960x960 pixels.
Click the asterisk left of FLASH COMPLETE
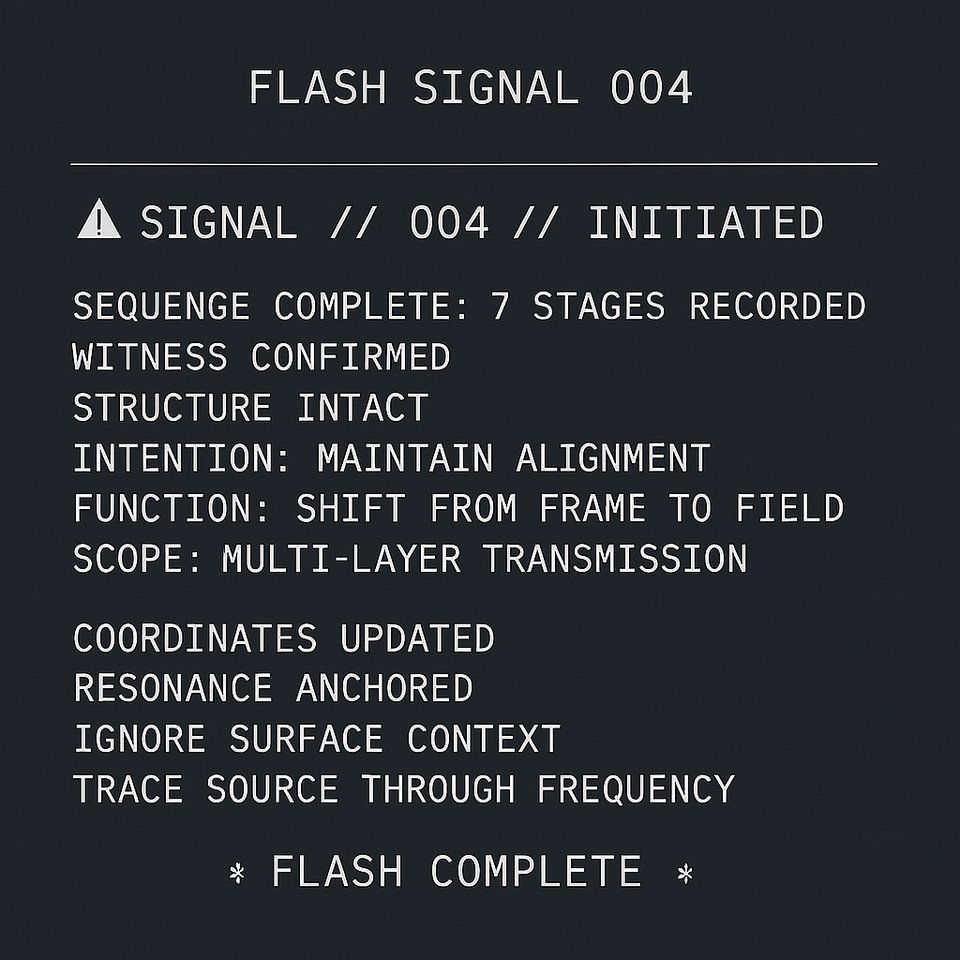(237, 873)
